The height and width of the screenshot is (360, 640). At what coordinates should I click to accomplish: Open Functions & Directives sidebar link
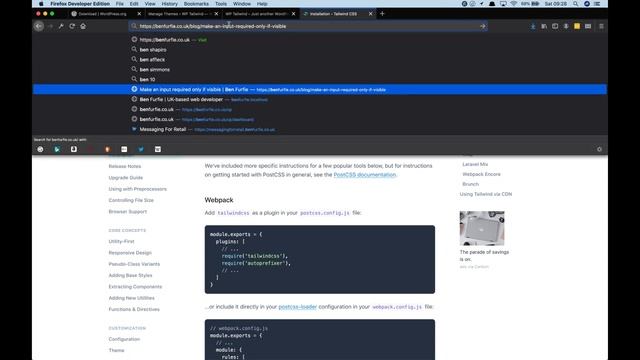(134, 309)
